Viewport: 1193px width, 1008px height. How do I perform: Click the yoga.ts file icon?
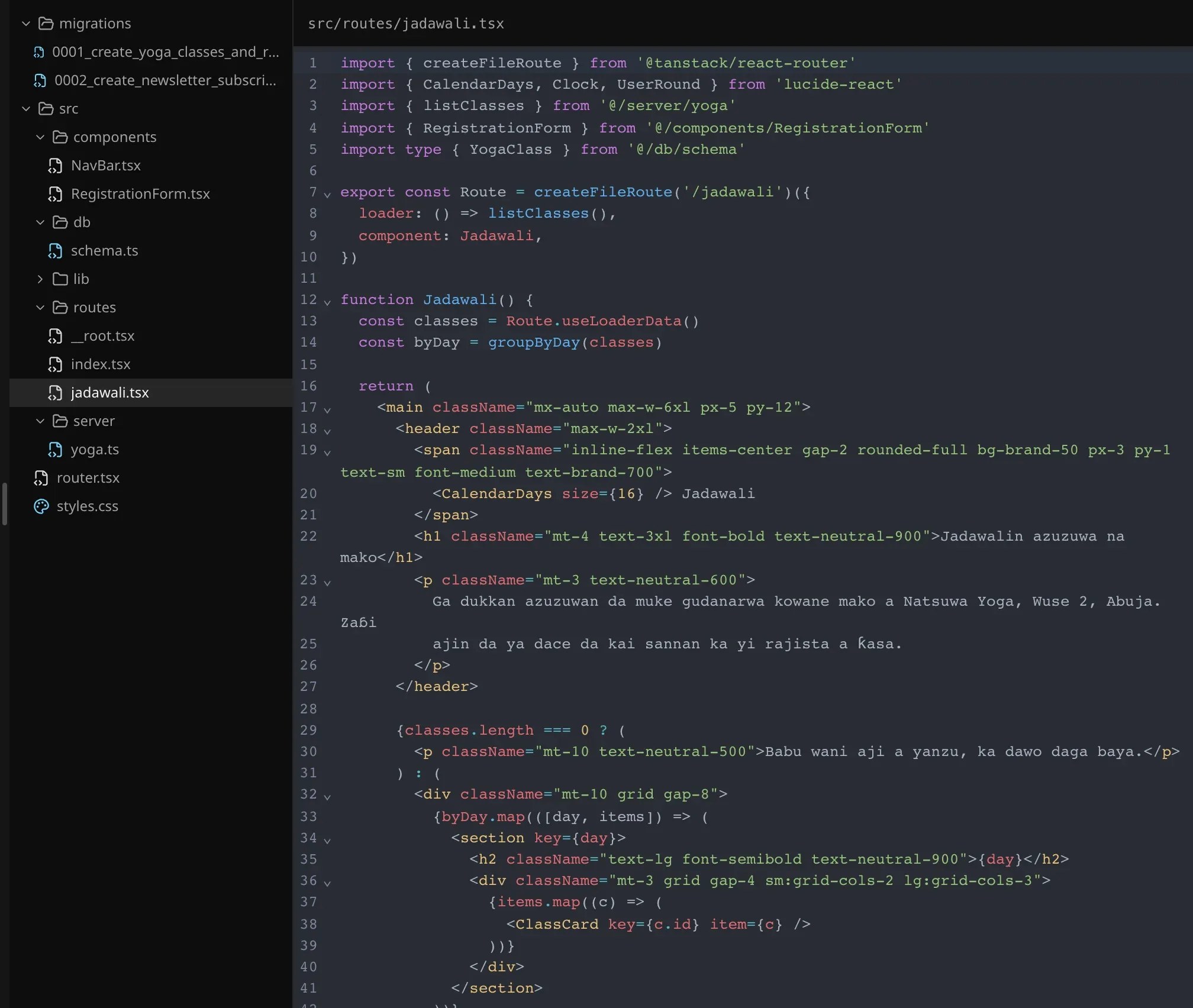point(55,450)
